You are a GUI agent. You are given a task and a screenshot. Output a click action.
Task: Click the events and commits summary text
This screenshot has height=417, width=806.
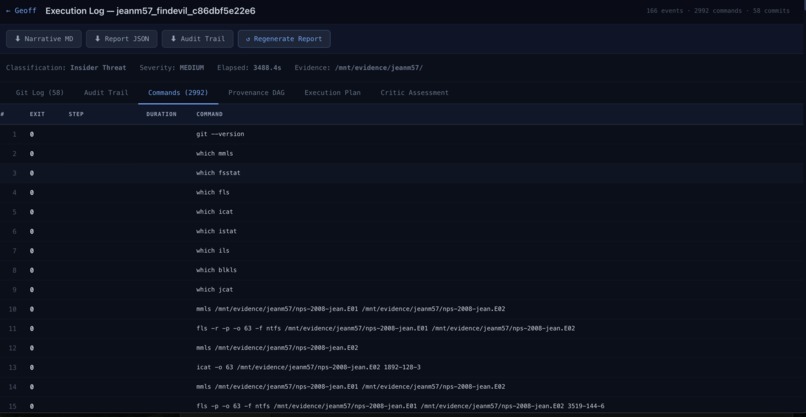718,11
